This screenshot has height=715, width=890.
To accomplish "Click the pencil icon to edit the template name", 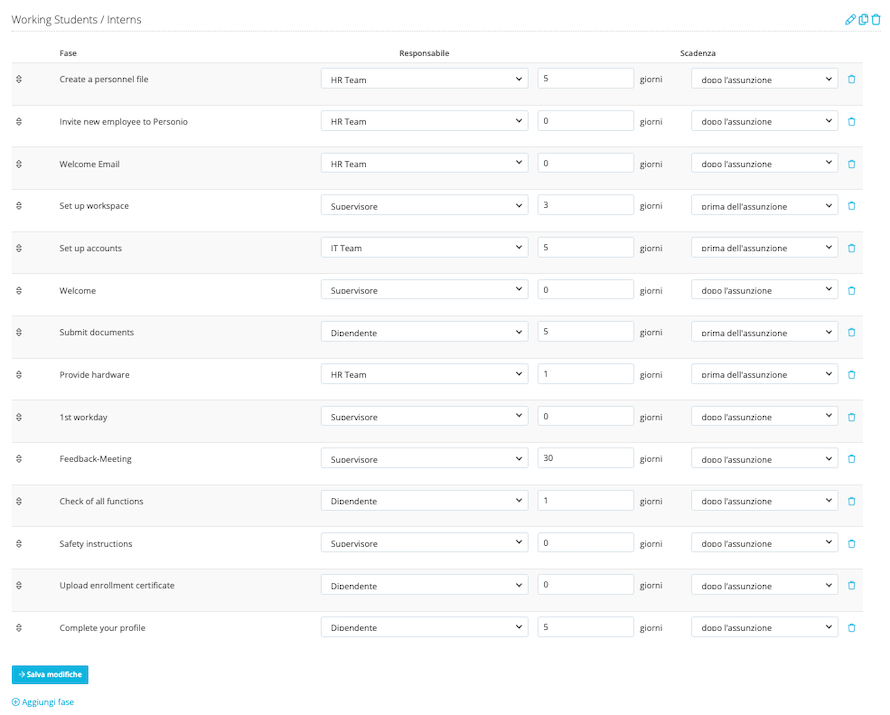I will pos(850,19).
